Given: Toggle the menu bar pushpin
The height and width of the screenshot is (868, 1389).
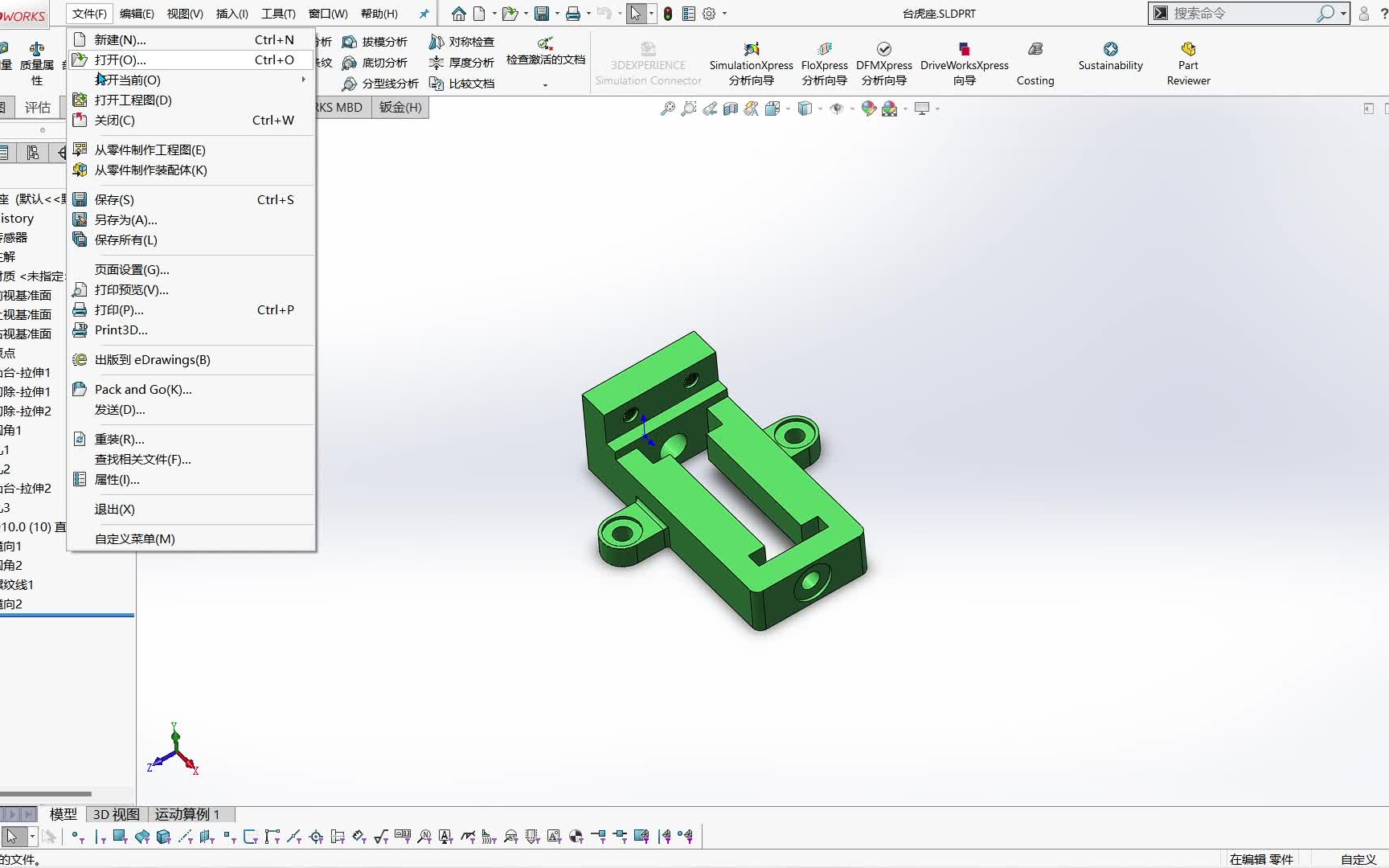Looking at the screenshot, I should (424, 13).
